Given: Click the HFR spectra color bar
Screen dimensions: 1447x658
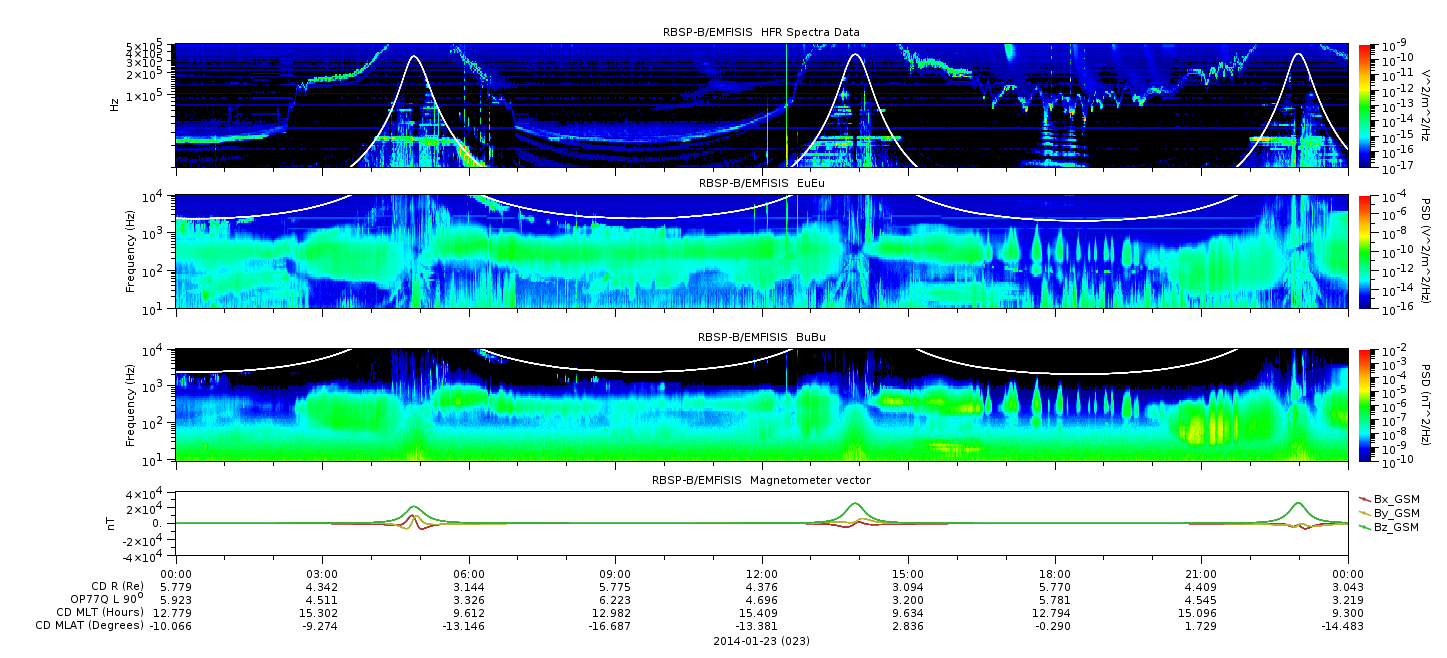Looking at the screenshot, I should (x=1364, y=105).
